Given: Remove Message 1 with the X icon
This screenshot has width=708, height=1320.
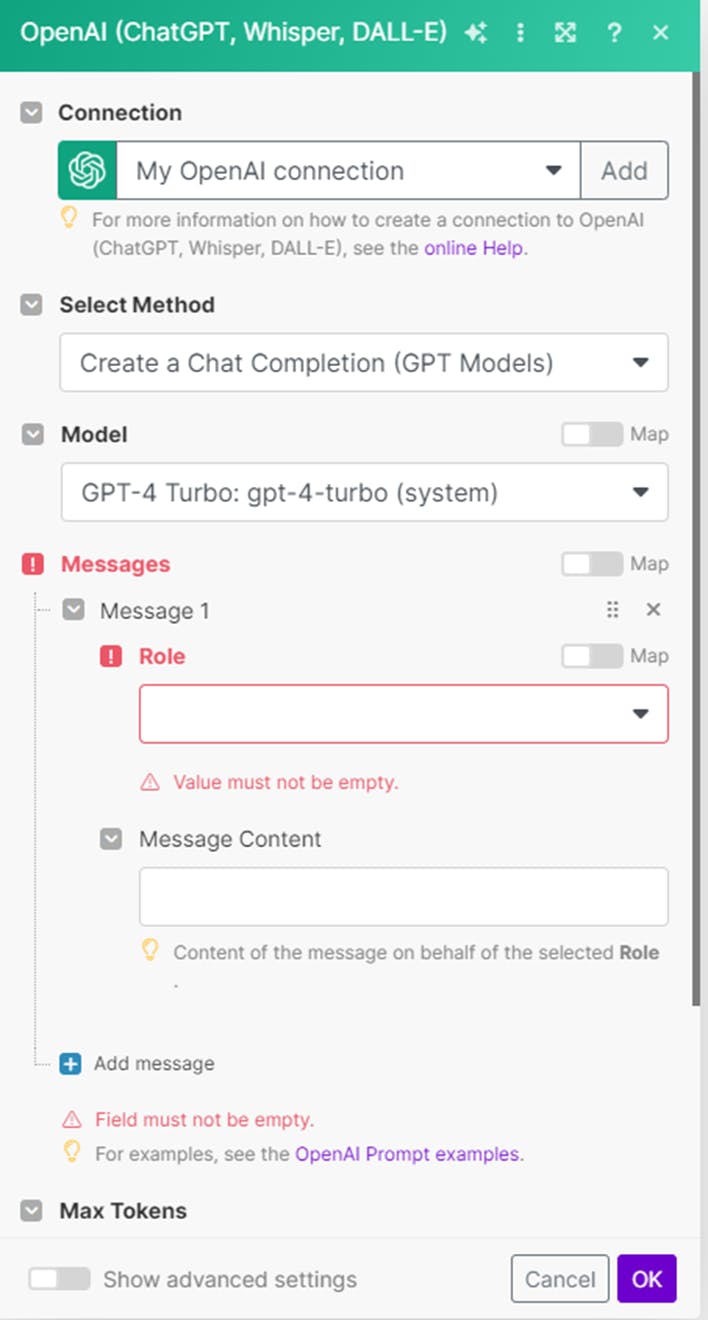Looking at the screenshot, I should [653, 610].
